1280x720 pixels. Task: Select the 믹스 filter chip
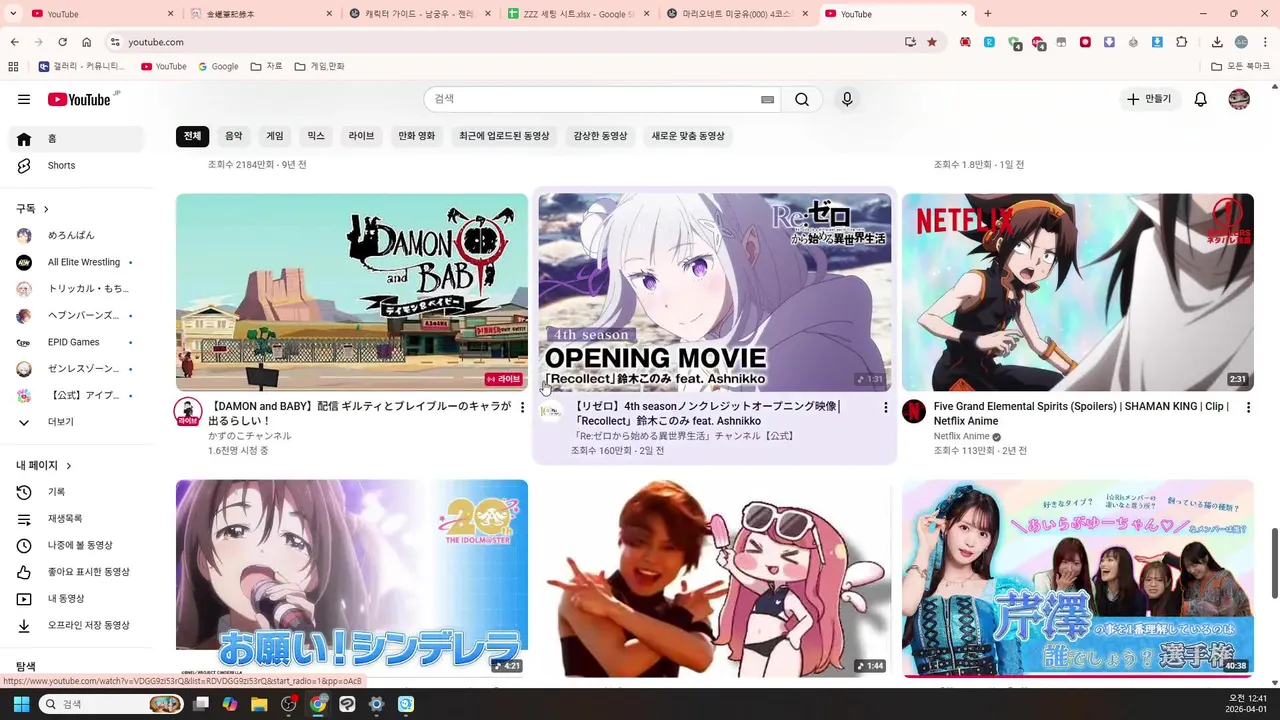point(316,135)
